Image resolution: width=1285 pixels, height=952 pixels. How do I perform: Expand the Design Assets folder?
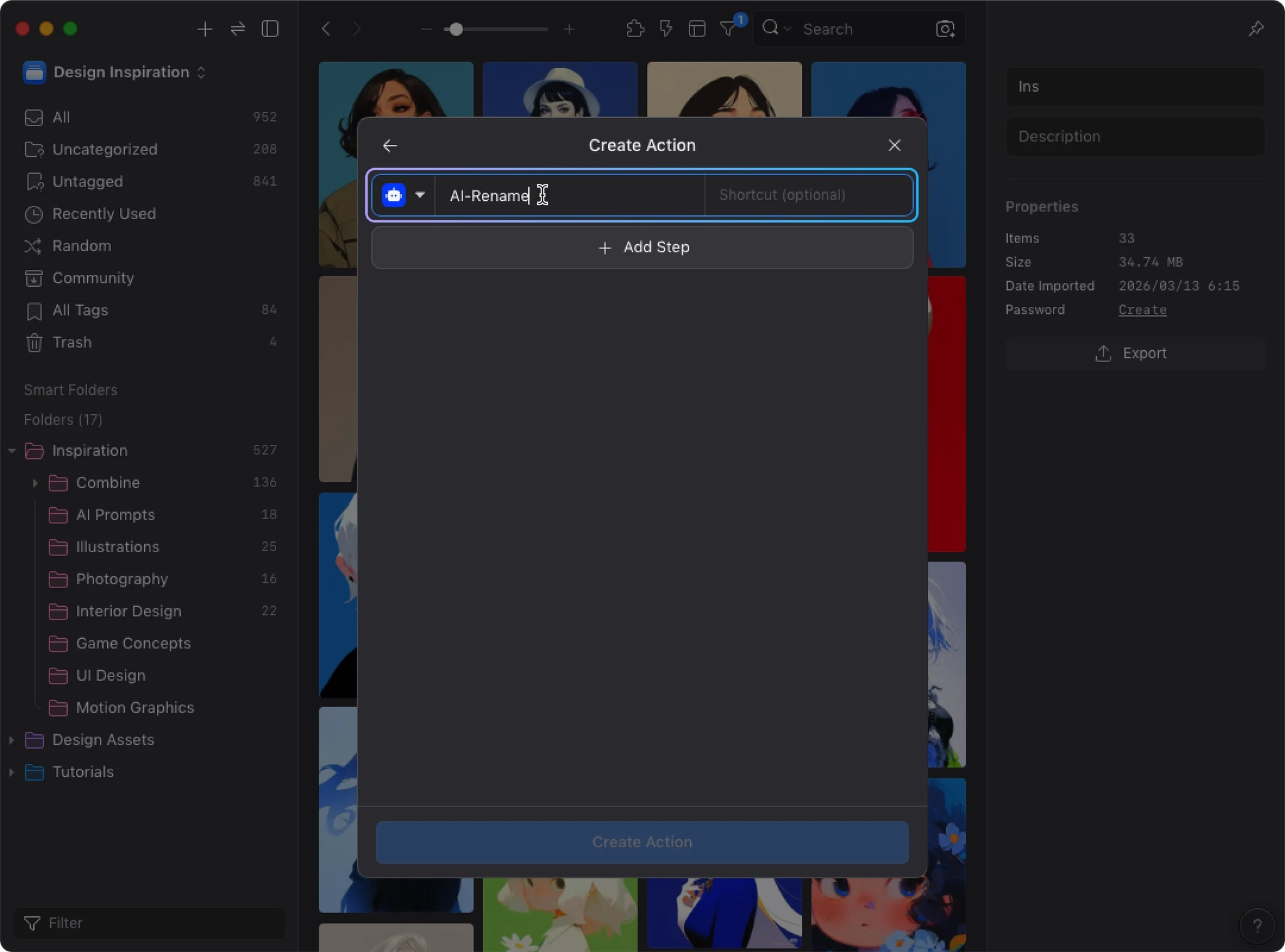coord(11,740)
